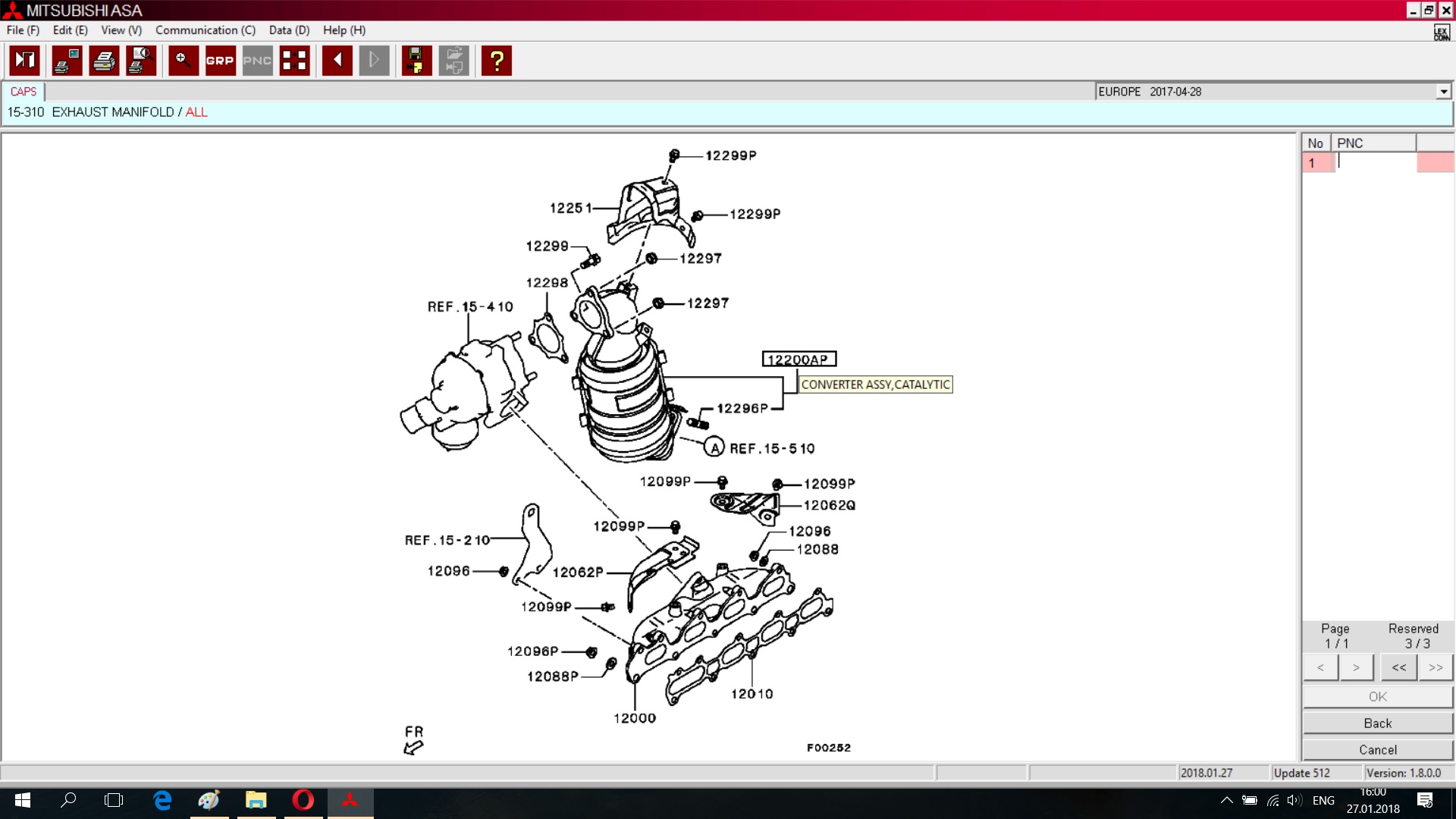Click the zoom magnifier toolbar icon

tap(183, 61)
